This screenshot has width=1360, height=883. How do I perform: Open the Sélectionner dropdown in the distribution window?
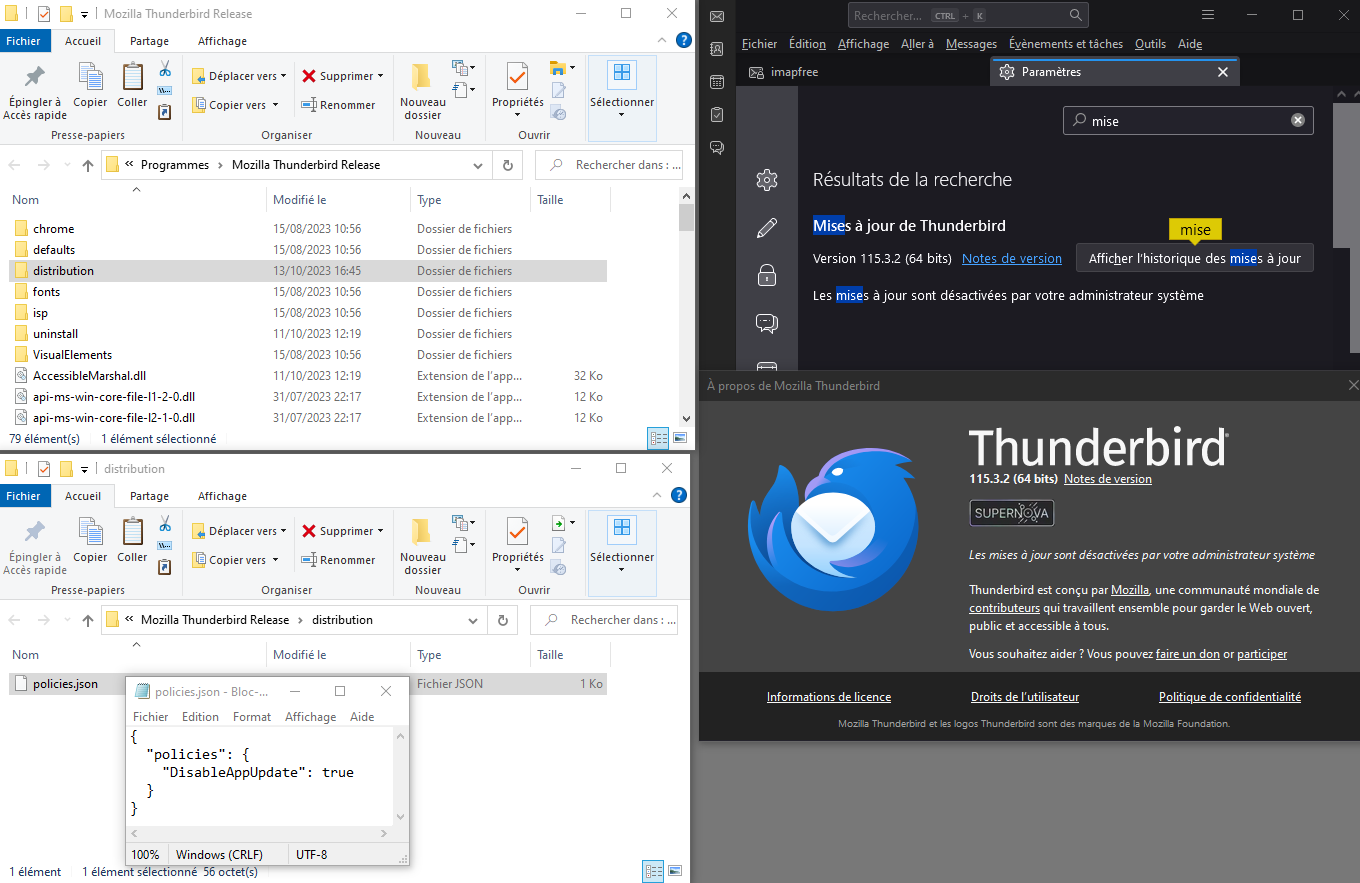pos(622,555)
